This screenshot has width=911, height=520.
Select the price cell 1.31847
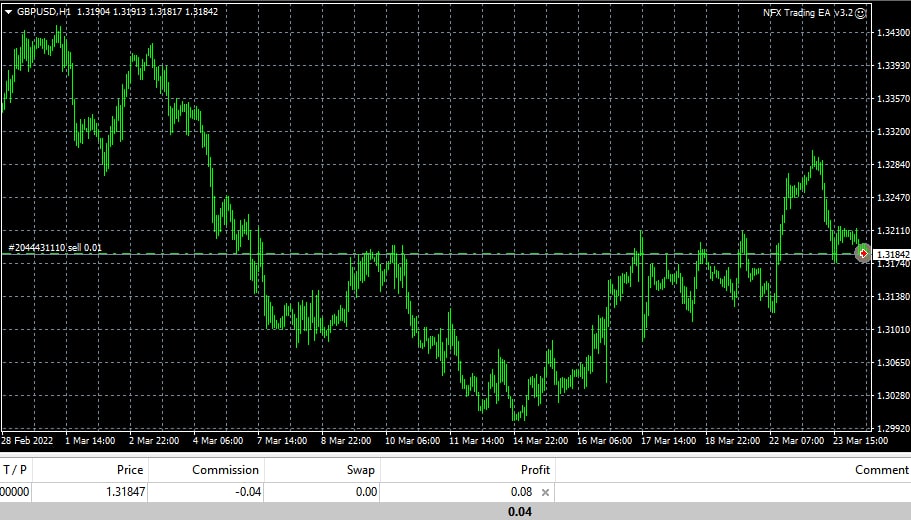click(125, 492)
